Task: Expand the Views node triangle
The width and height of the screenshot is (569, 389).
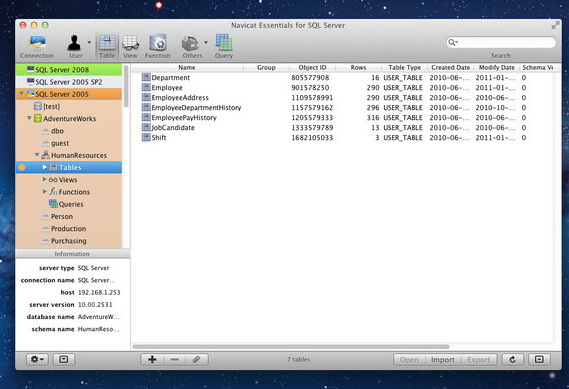Action: tap(45, 179)
